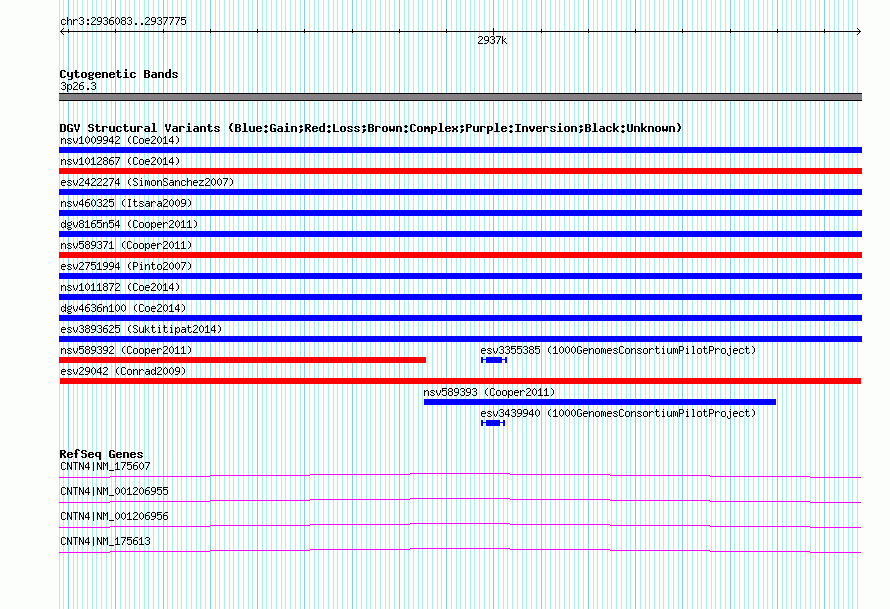The height and width of the screenshot is (609, 890).
Task: Open variant label nsv1012867 (Coe2014)
Action: (120, 161)
